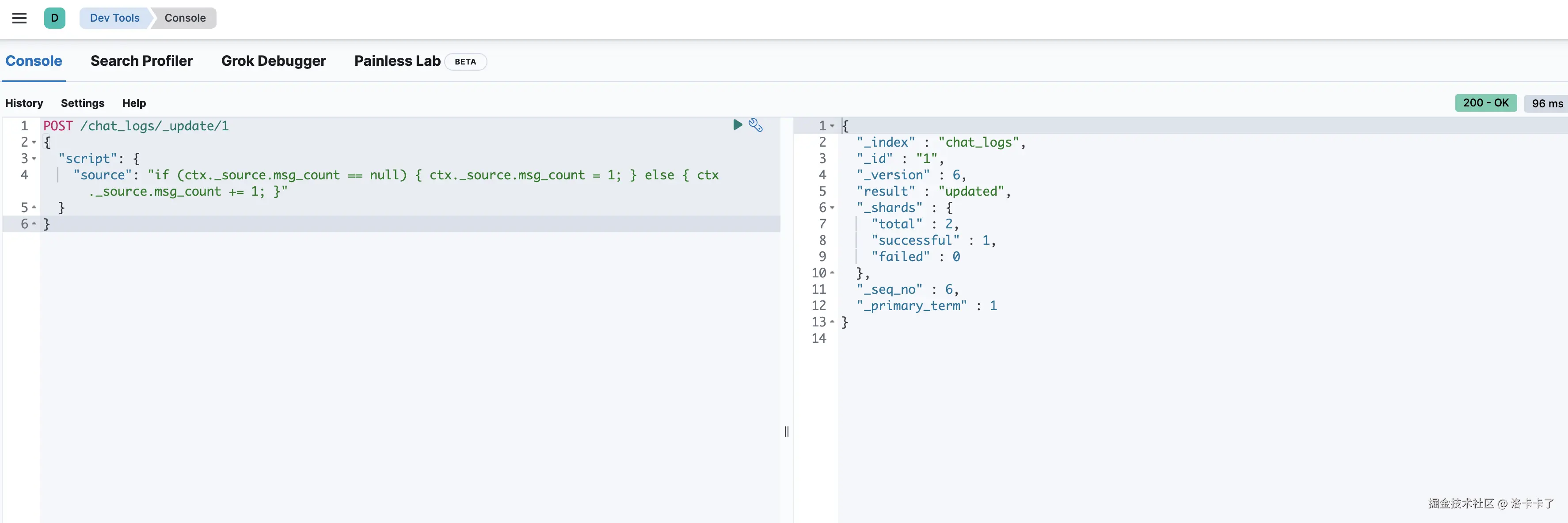The width and height of the screenshot is (1568, 523).
Task: Grab the editor pane resize divider
Action: [787, 431]
